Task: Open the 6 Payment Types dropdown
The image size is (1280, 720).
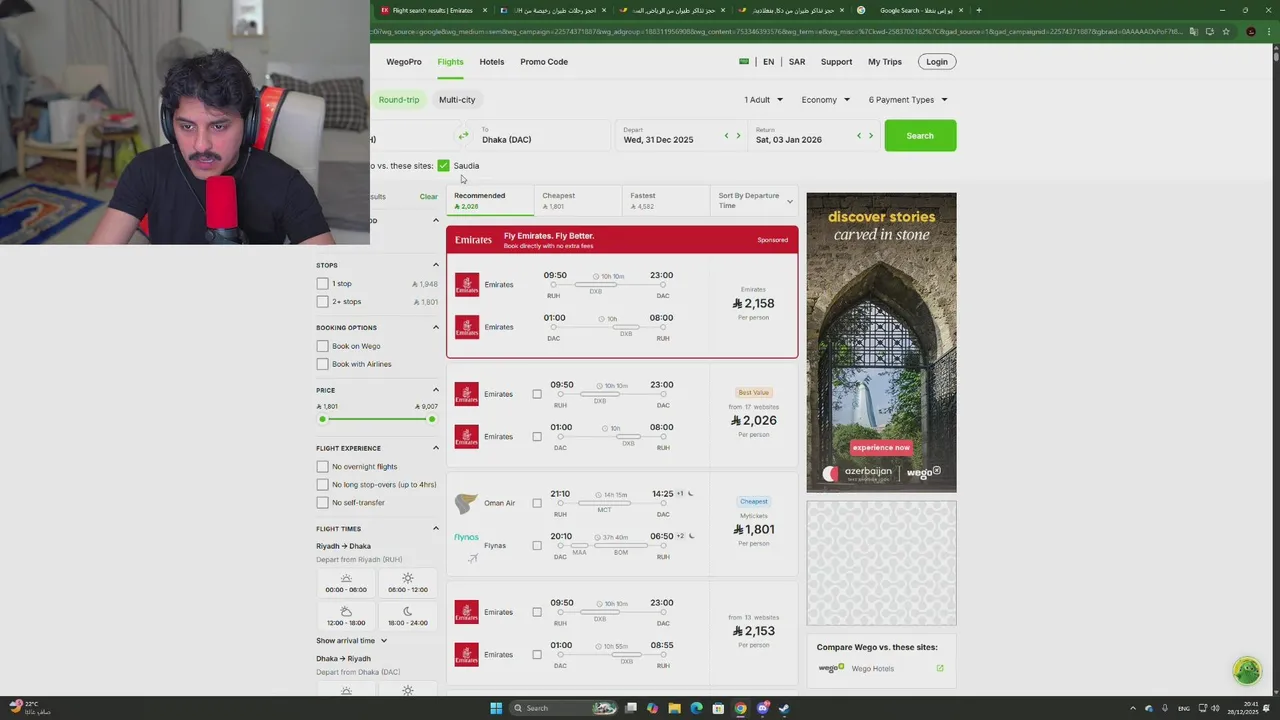Action: pos(908,99)
